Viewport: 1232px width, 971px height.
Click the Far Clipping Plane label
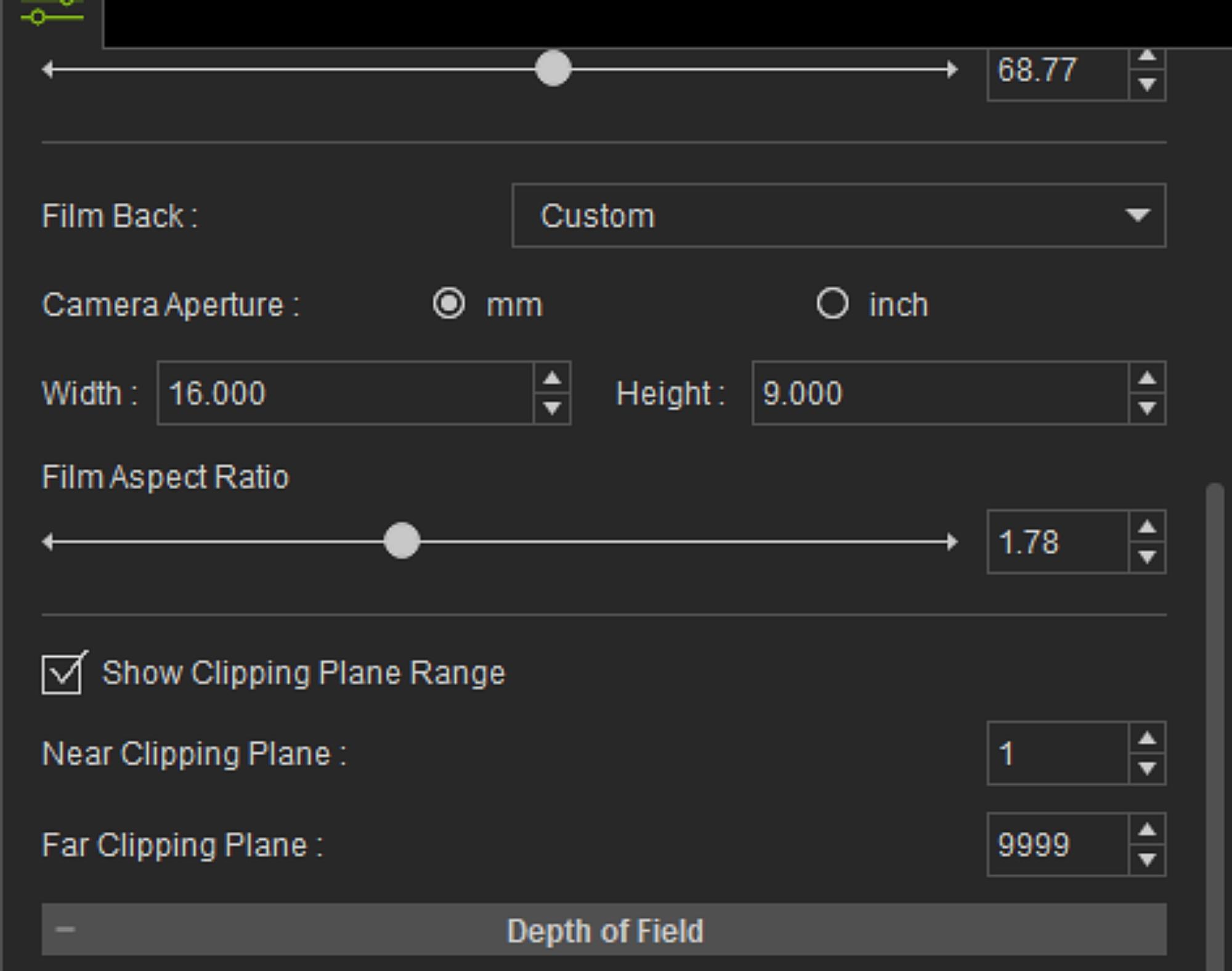tap(182, 845)
